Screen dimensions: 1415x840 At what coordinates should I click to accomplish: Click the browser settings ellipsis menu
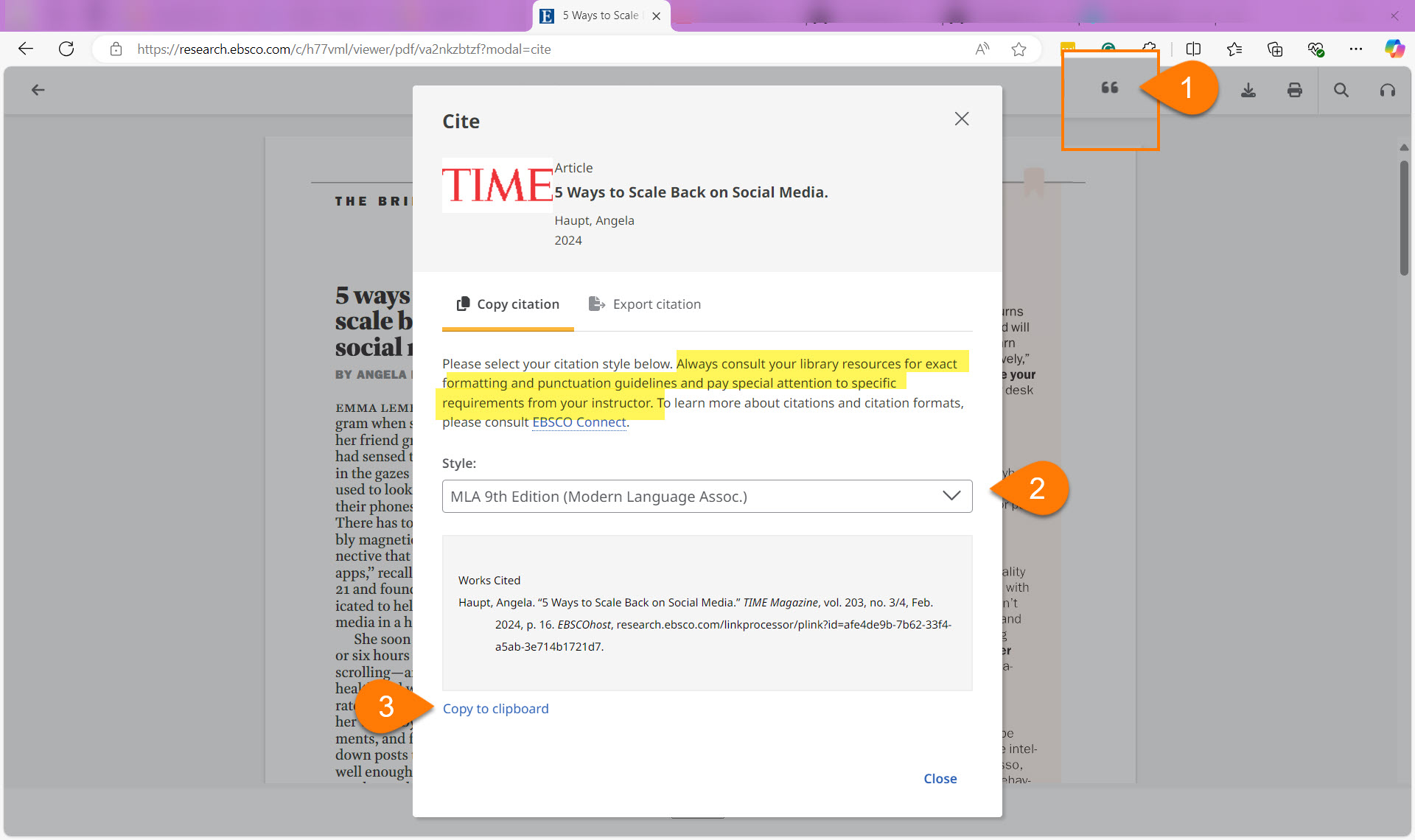click(1357, 49)
